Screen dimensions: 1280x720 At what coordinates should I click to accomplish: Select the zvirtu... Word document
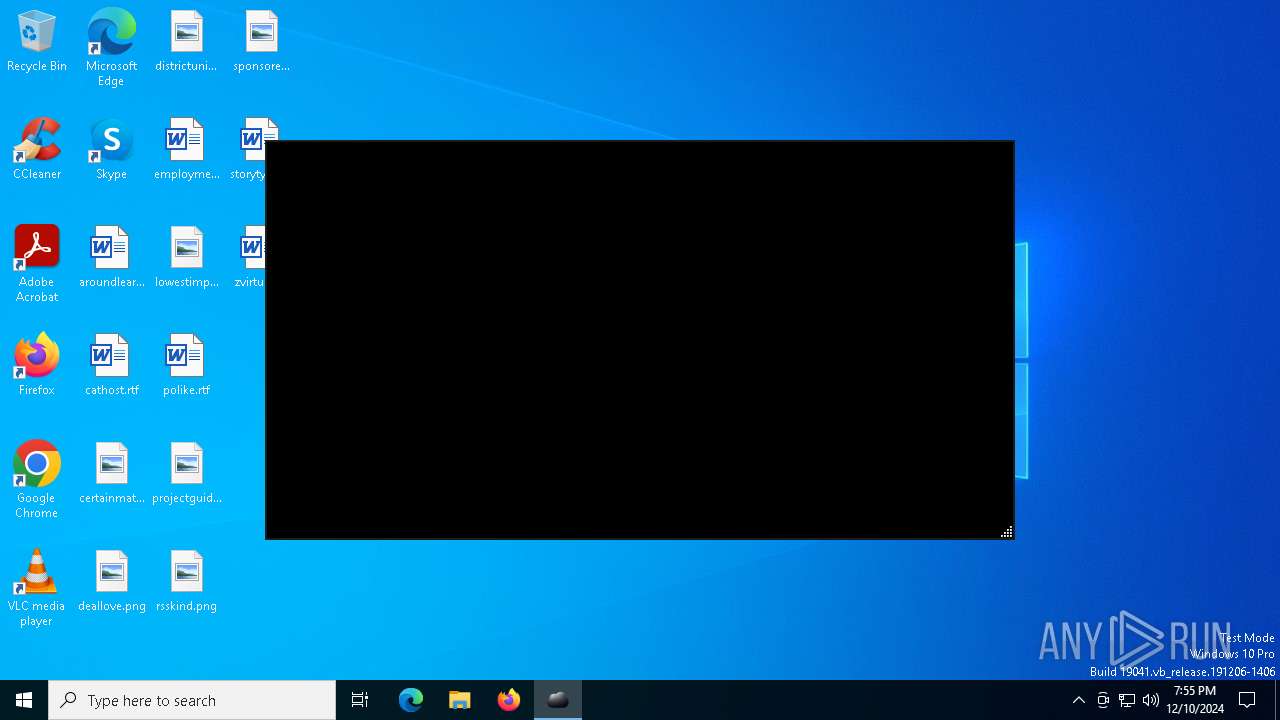(249, 257)
